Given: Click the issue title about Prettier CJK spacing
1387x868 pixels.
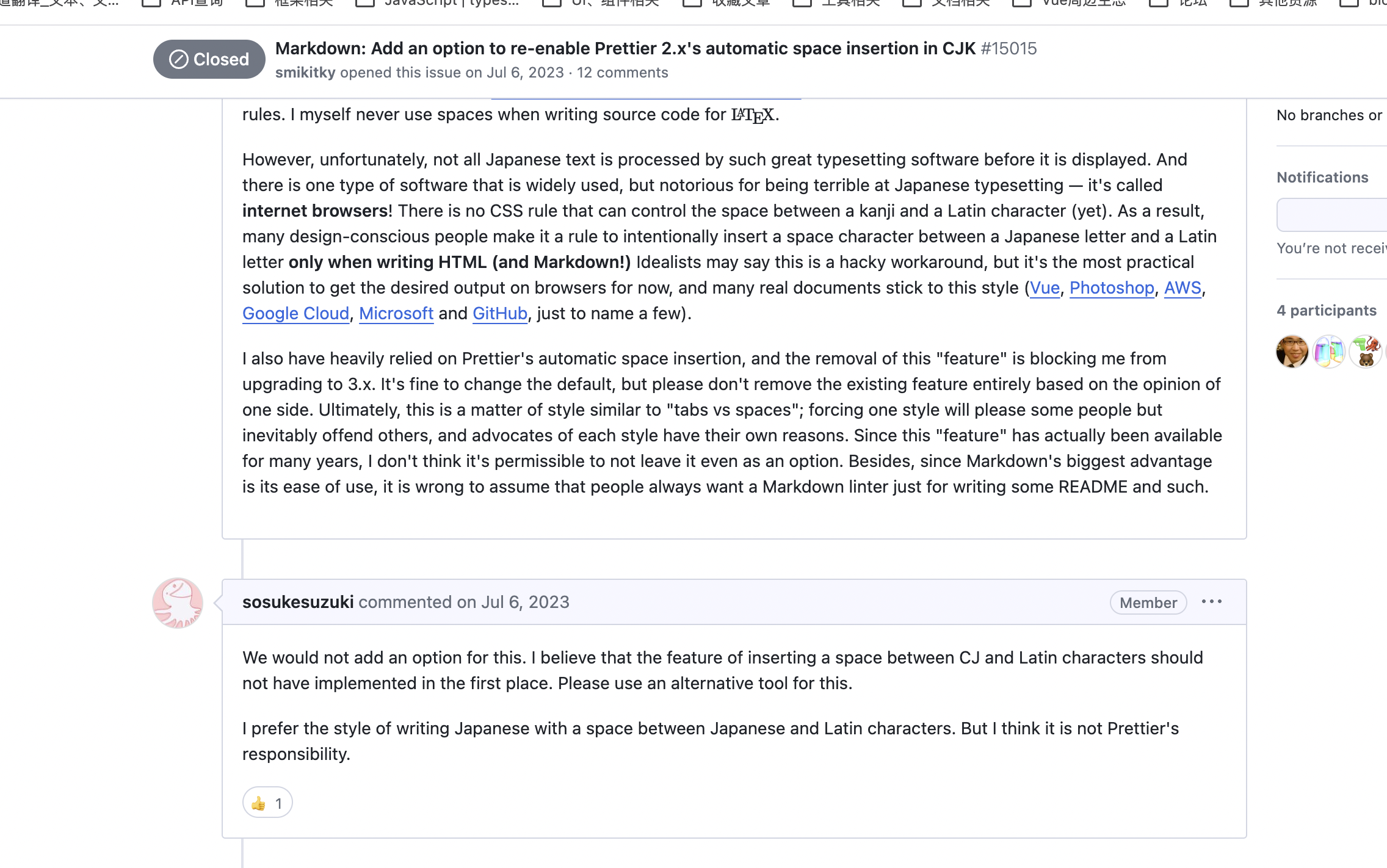Looking at the screenshot, I should point(625,48).
